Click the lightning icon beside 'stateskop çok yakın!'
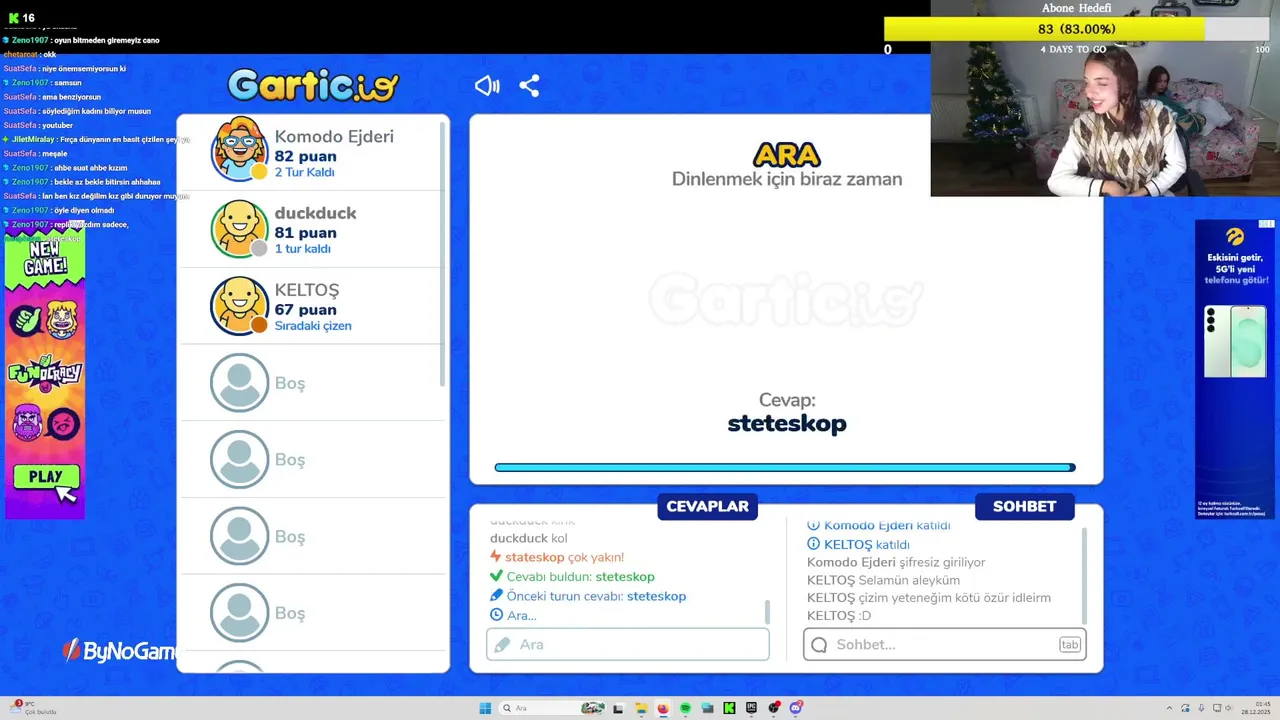The image size is (1280, 720). [496, 557]
